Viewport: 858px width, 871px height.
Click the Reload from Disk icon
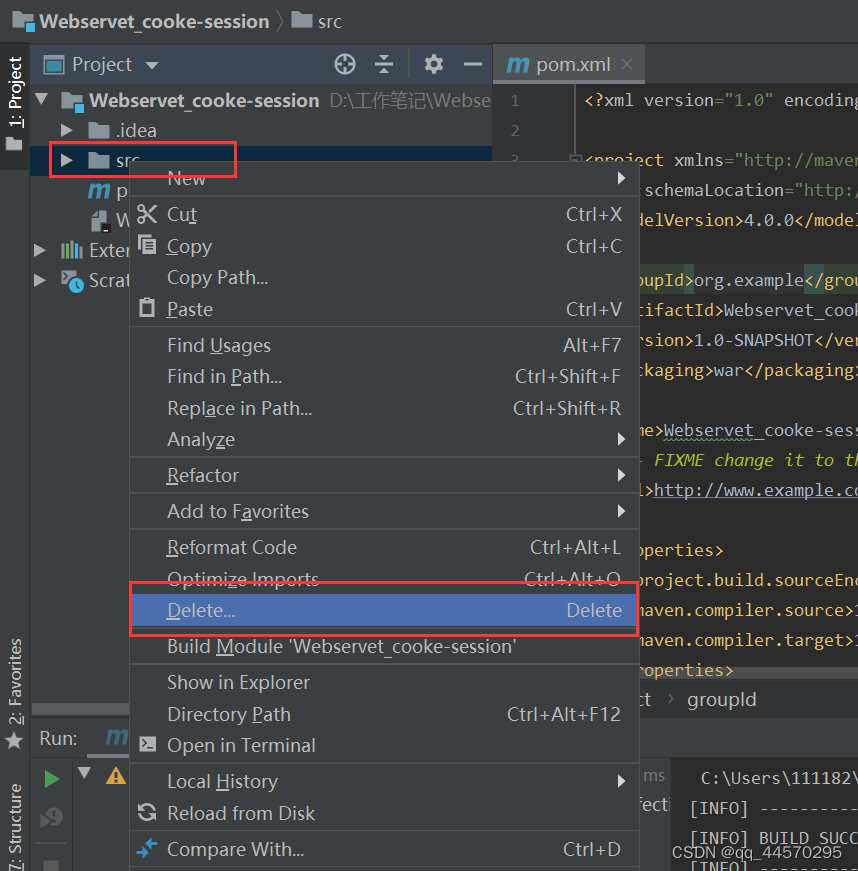[x=147, y=813]
